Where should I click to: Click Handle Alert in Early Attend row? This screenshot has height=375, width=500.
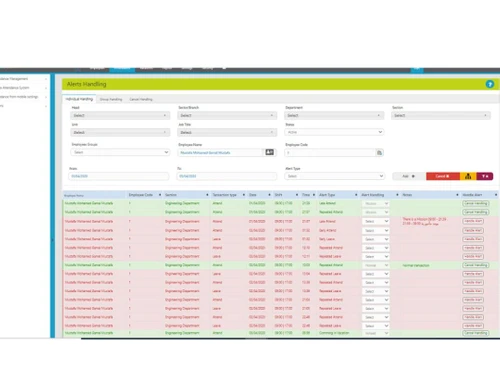[x=473, y=230]
